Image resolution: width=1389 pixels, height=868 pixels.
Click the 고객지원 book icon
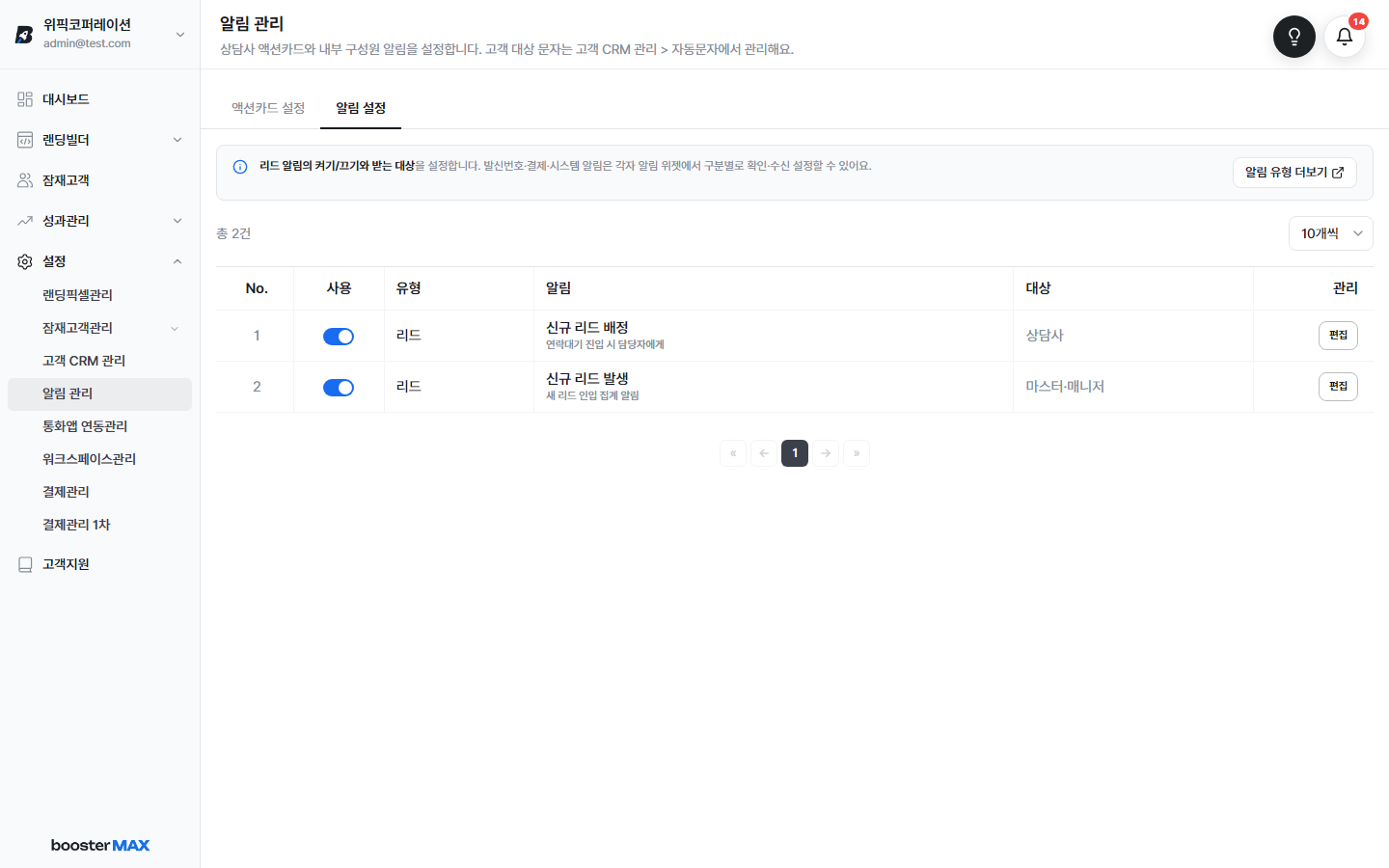[x=25, y=564]
